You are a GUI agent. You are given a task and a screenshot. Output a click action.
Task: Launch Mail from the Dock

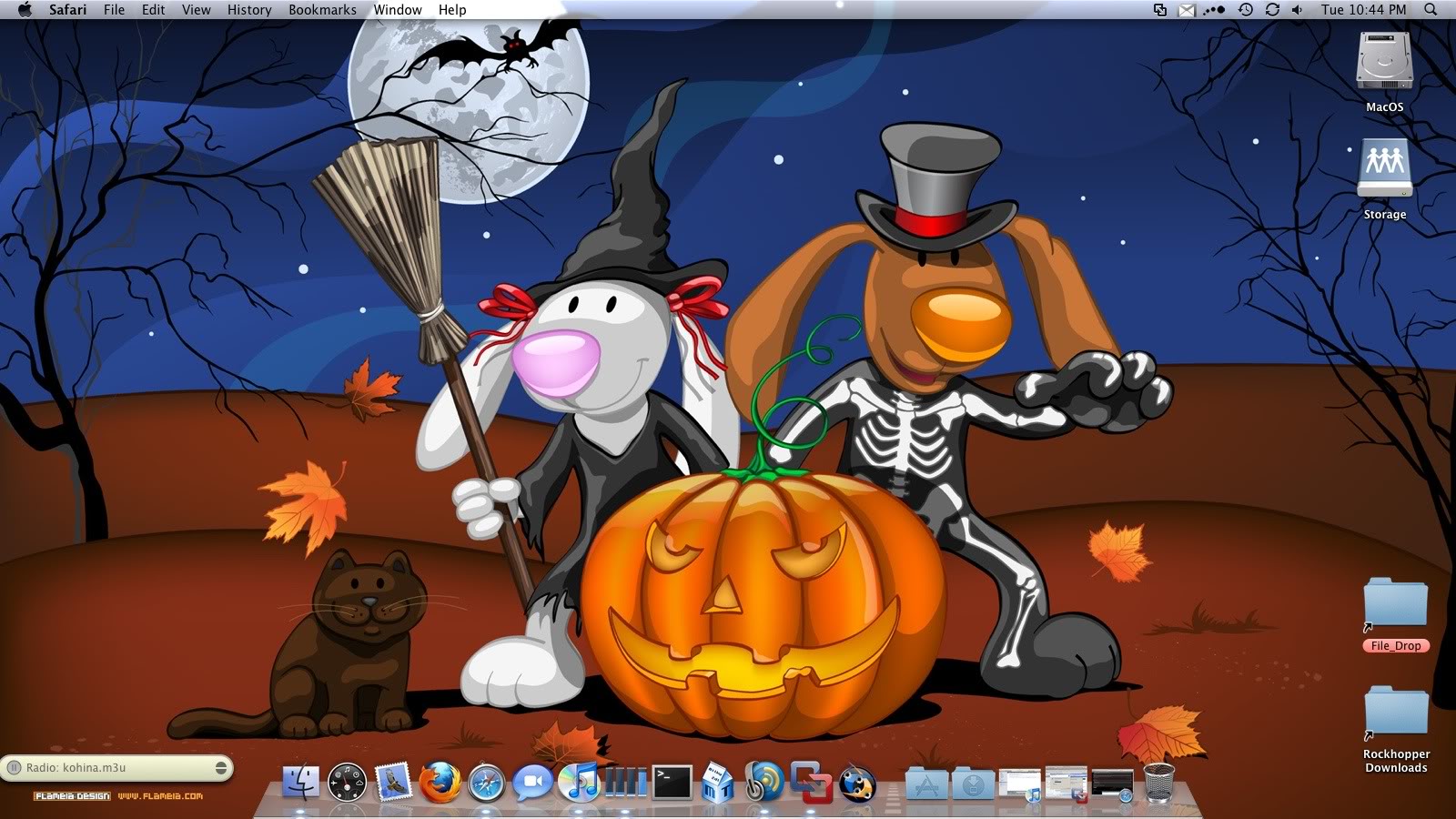[x=393, y=782]
